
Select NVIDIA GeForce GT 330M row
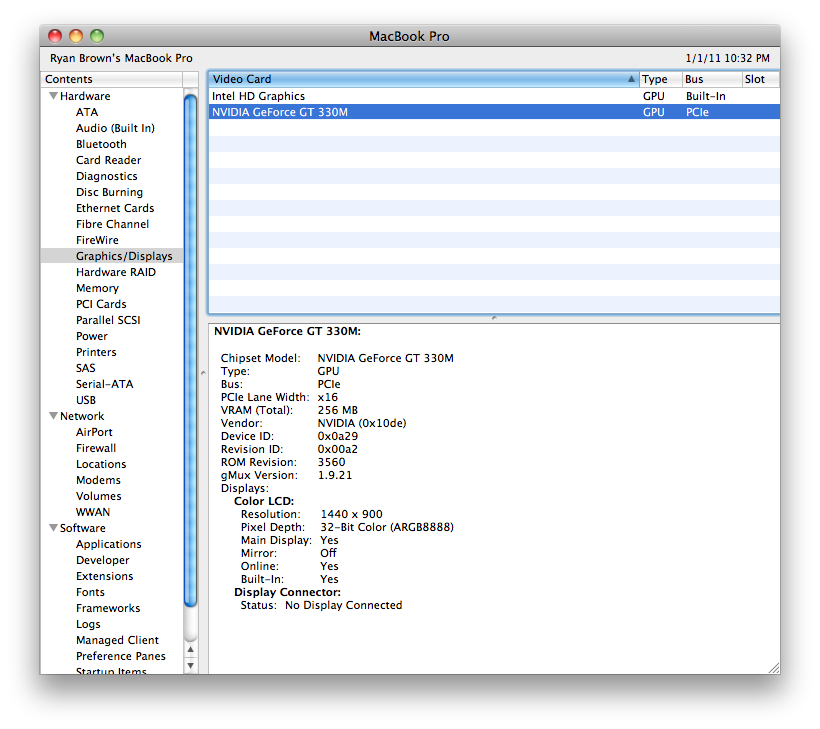click(x=494, y=112)
